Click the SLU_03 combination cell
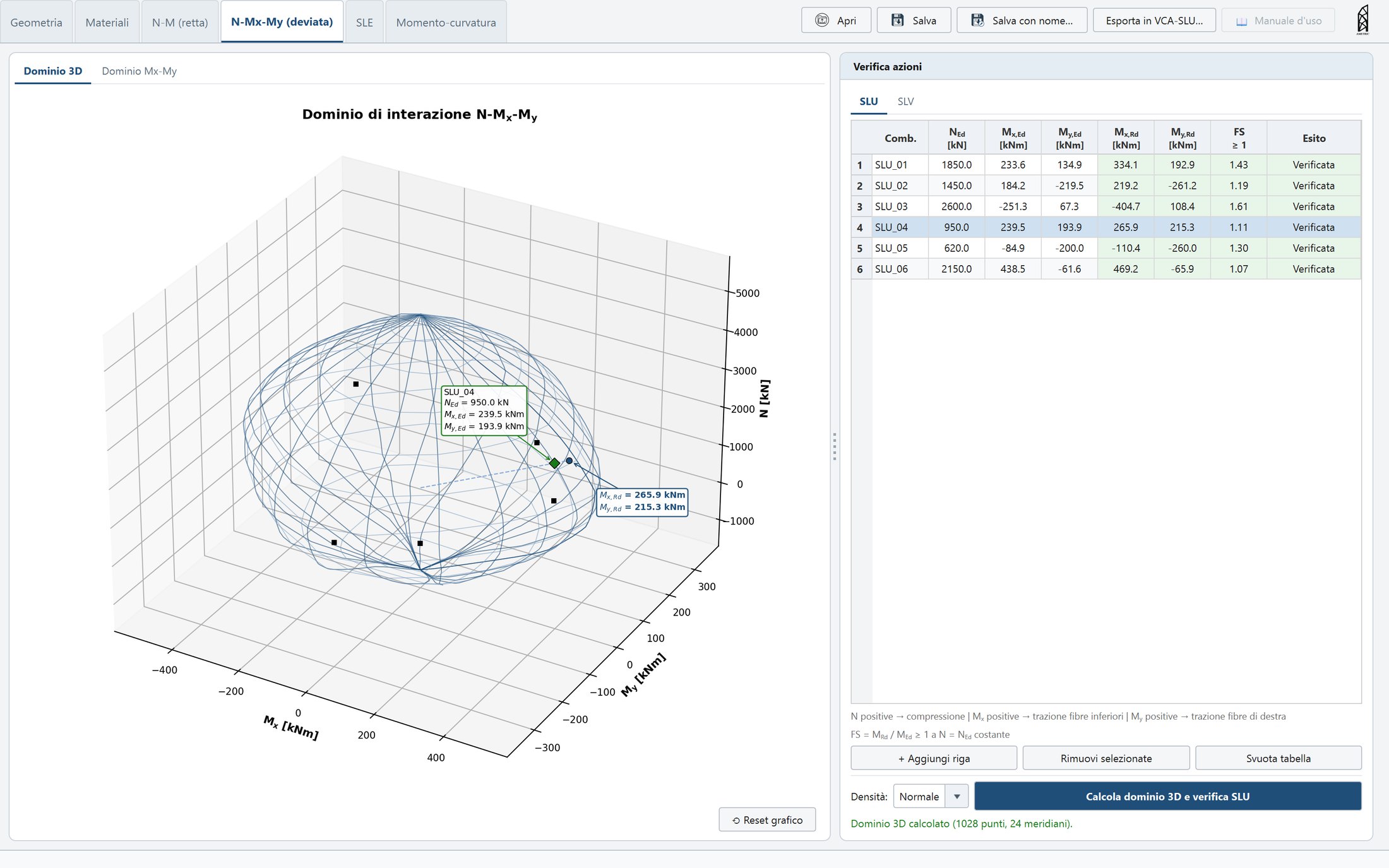This screenshot has width=1389, height=868. tap(900, 206)
